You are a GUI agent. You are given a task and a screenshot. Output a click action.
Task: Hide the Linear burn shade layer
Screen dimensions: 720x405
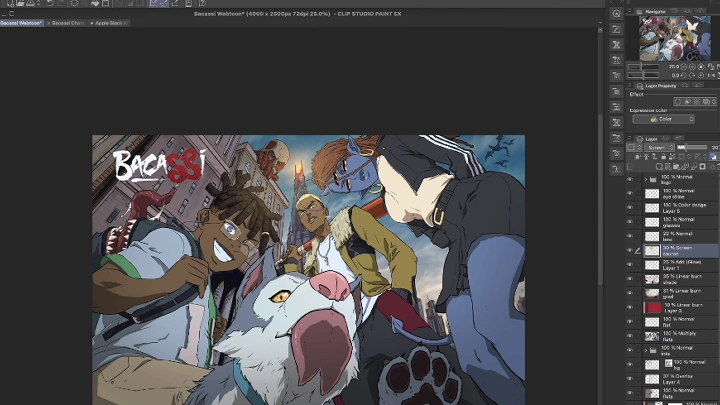pyautogui.click(x=630, y=279)
